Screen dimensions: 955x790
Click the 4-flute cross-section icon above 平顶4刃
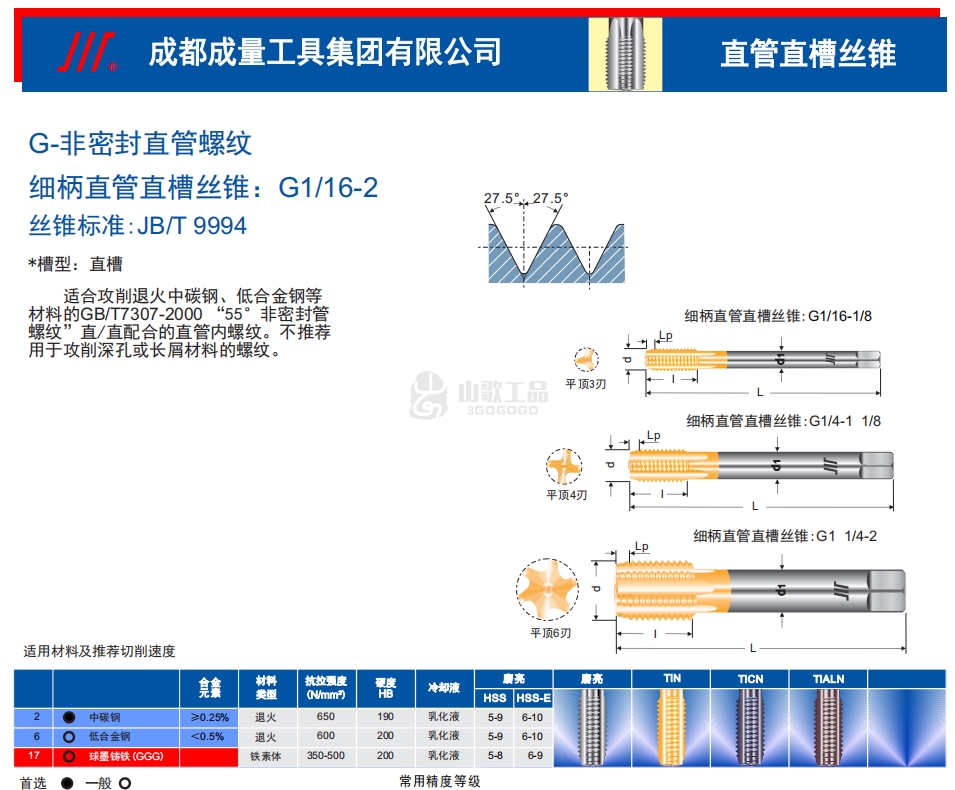click(x=564, y=467)
